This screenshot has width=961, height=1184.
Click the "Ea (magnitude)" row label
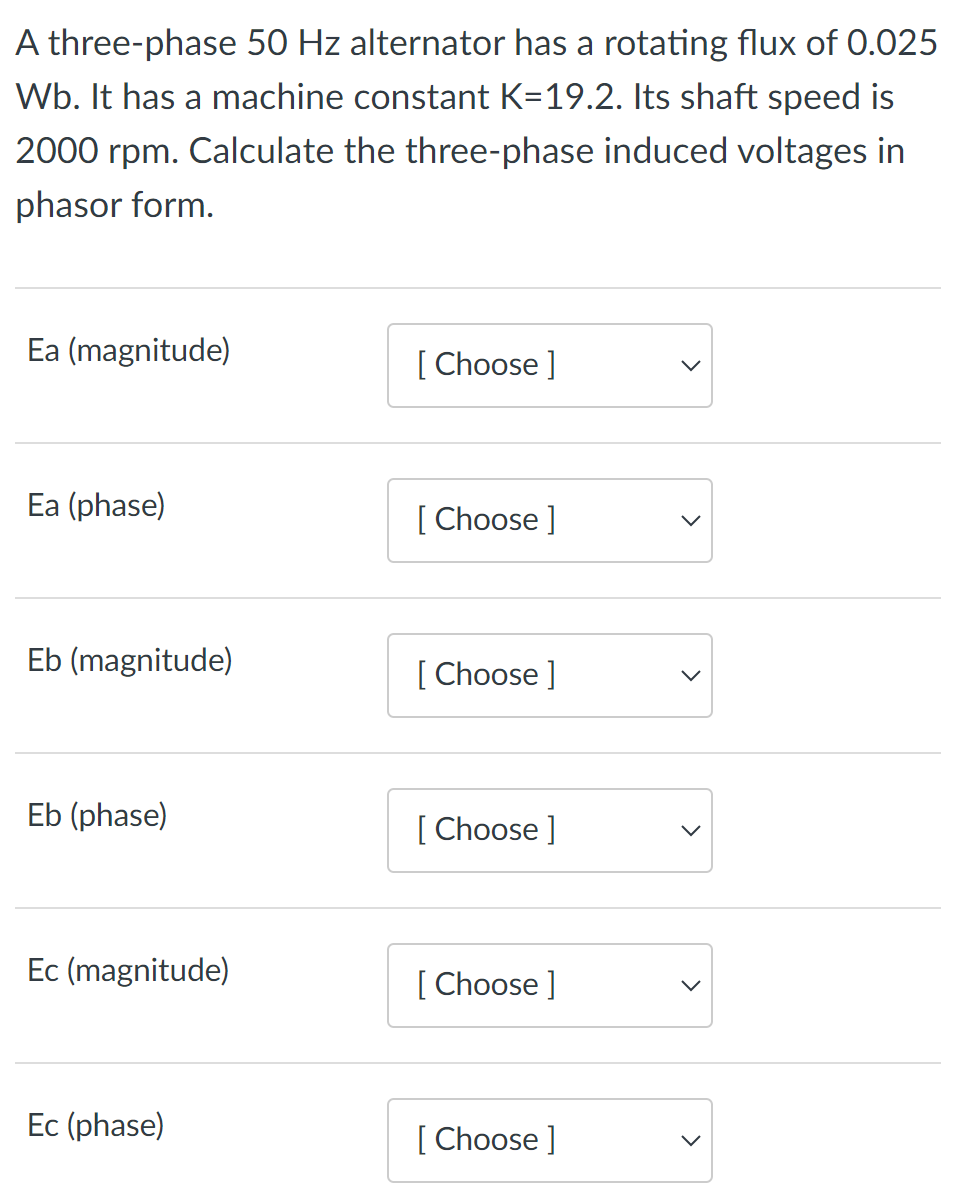pyautogui.click(x=129, y=351)
